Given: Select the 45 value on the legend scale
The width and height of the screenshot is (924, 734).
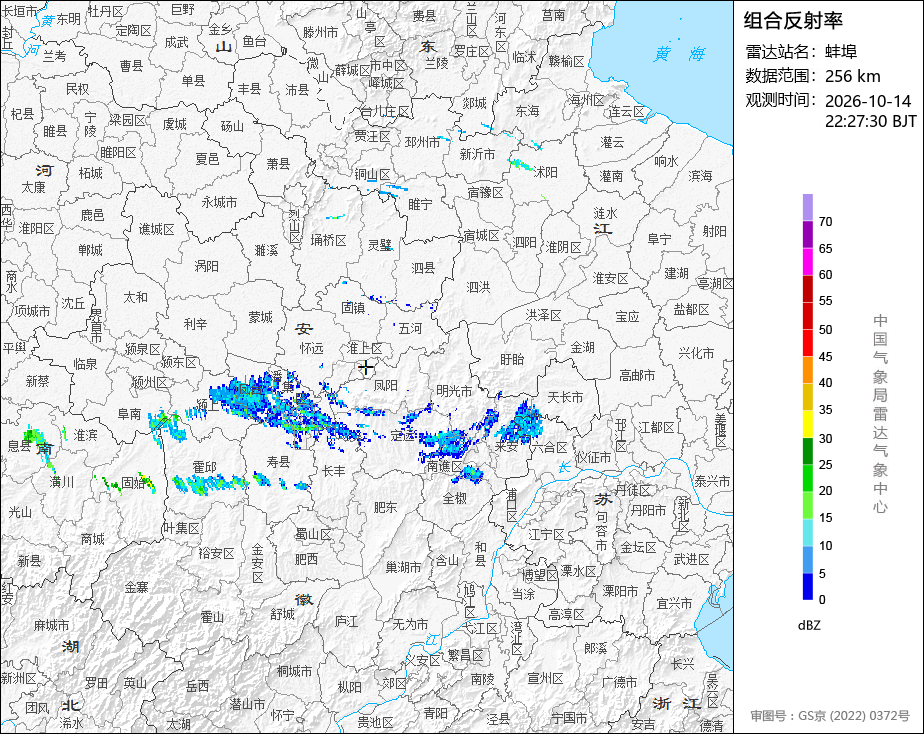Looking at the screenshot, I should [x=826, y=356].
